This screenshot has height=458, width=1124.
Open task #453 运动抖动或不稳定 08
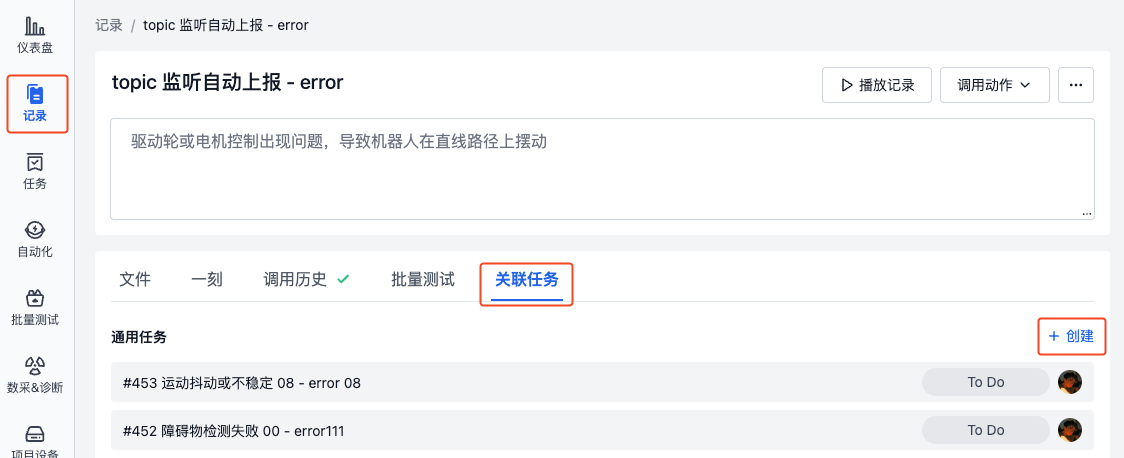click(x=242, y=383)
